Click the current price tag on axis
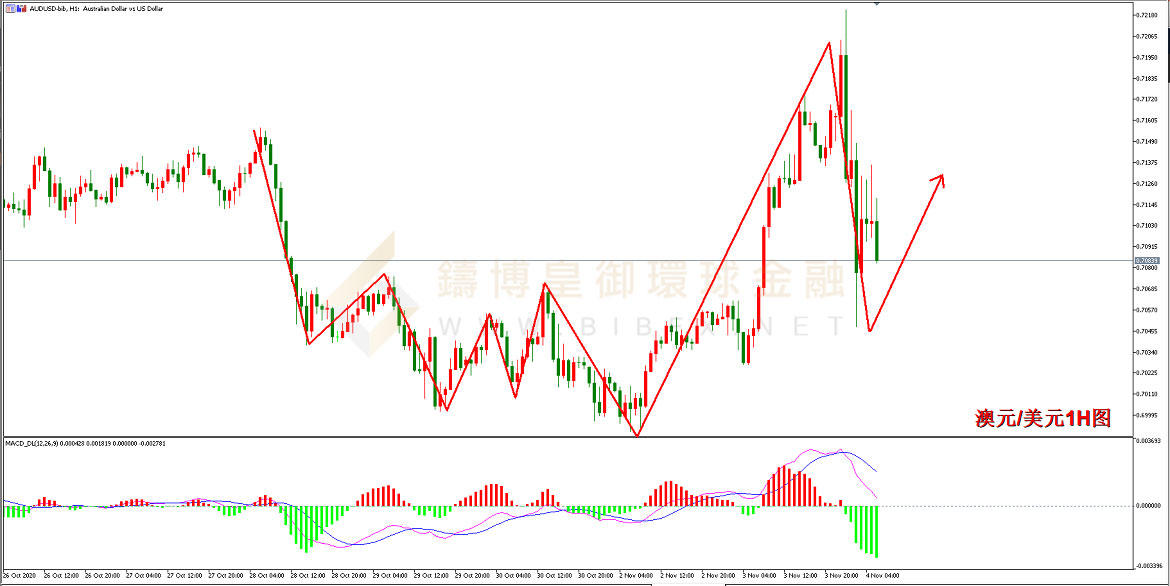The image size is (1170, 586). coord(1149,260)
